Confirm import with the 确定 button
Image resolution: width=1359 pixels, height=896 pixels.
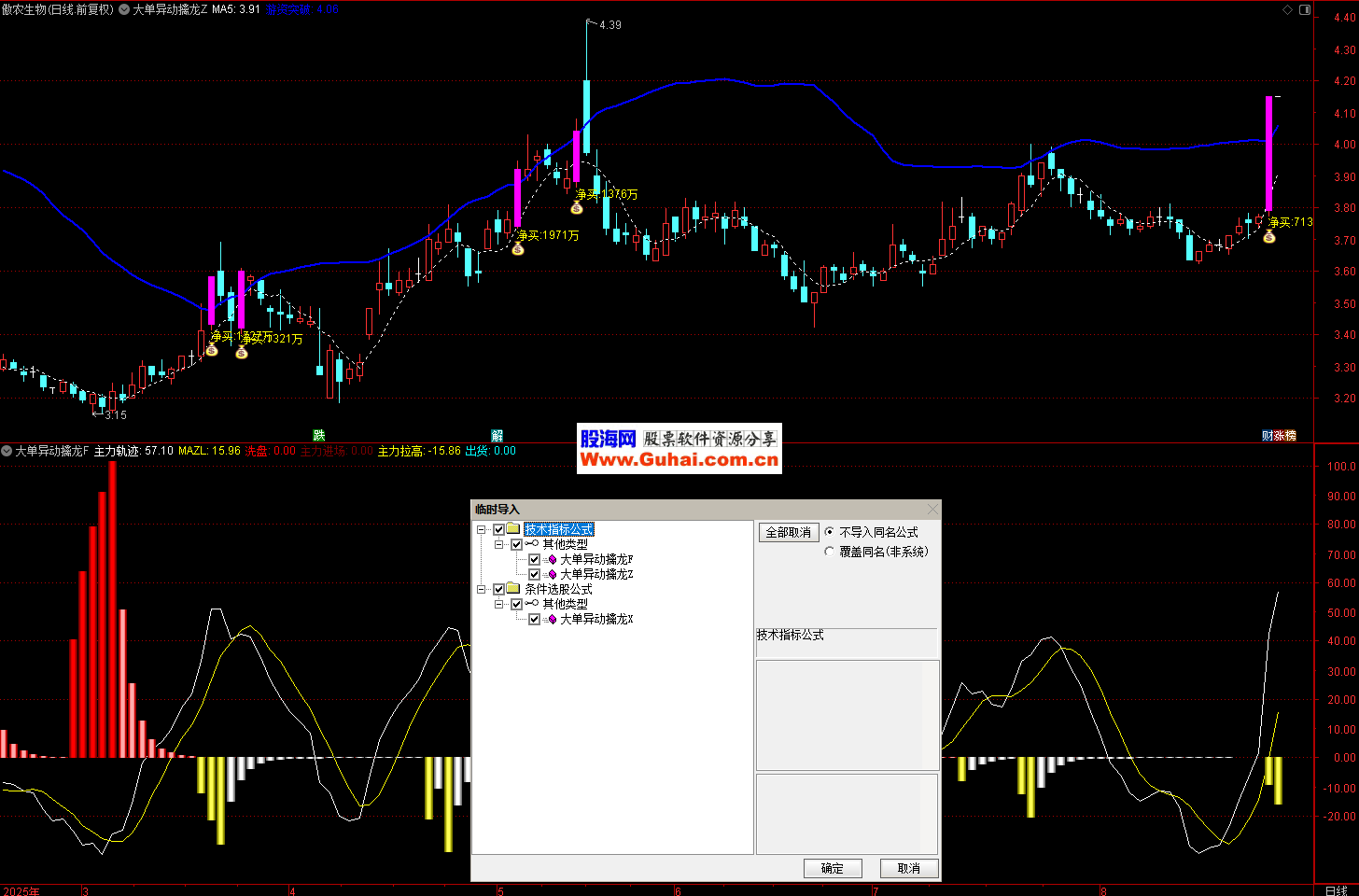(x=833, y=868)
